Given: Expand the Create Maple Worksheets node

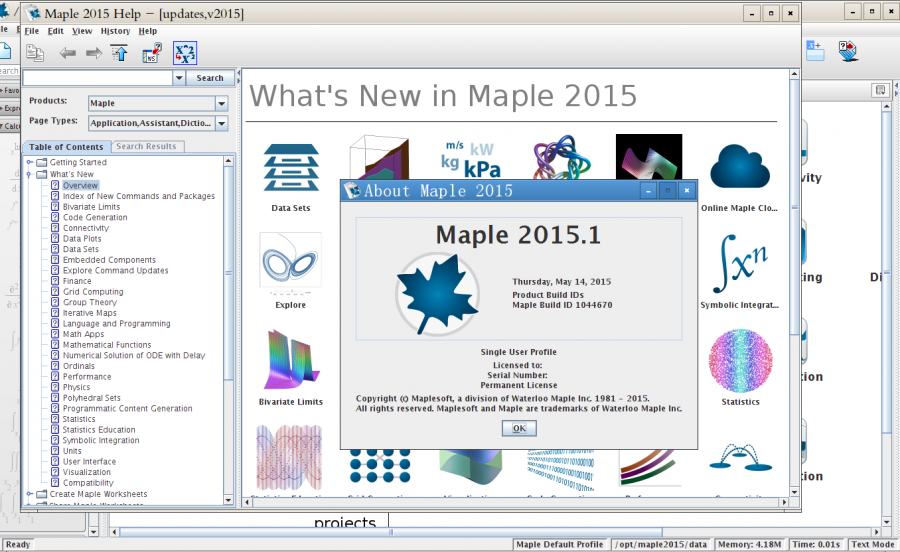Looking at the screenshot, I should (29, 494).
